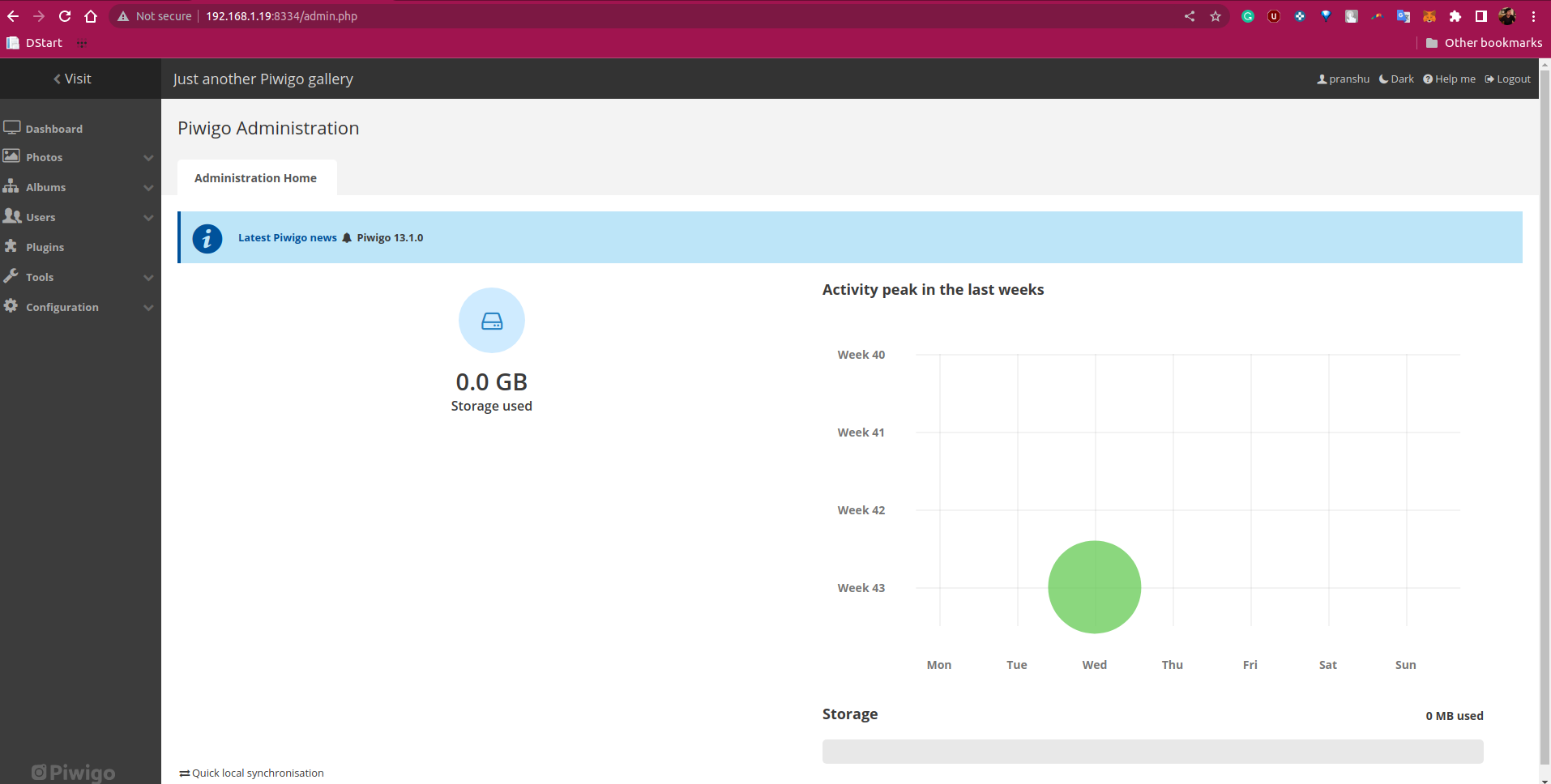Toggle the browser side panel icon
Viewport: 1551px width, 784px height.
click(x=1481, y=16)
